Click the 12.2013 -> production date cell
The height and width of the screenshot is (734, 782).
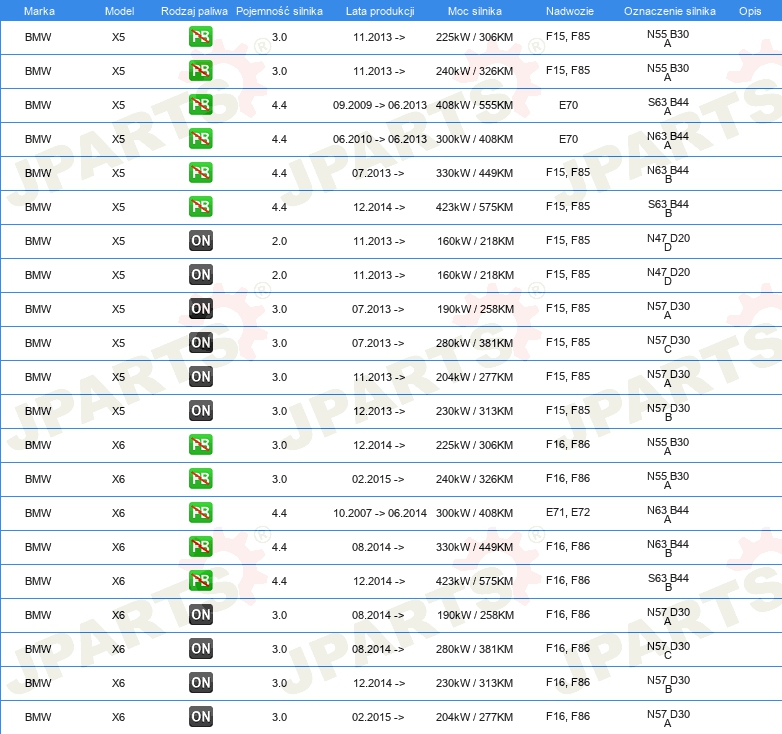pos(379,411)
